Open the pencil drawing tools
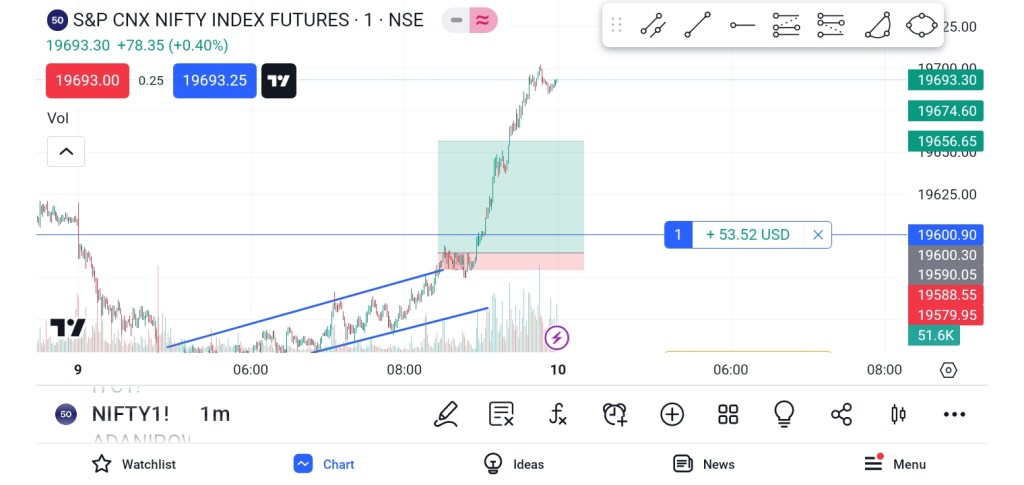1024x485 pixels. tap(446, 414)
